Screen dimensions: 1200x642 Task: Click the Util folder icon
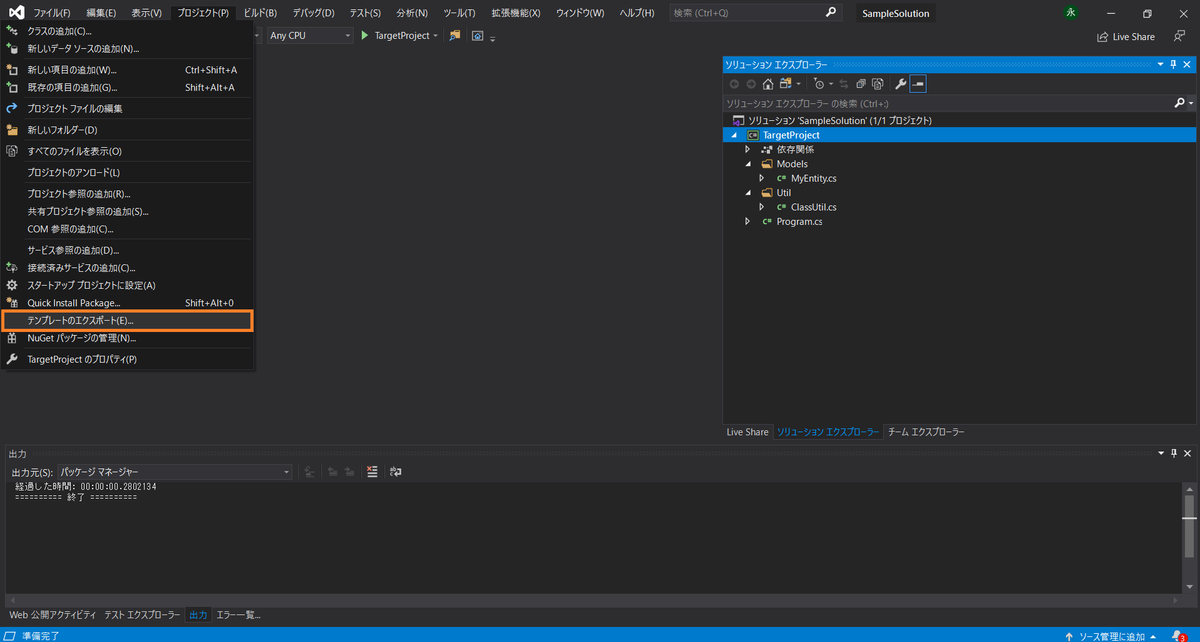[767, 192]
